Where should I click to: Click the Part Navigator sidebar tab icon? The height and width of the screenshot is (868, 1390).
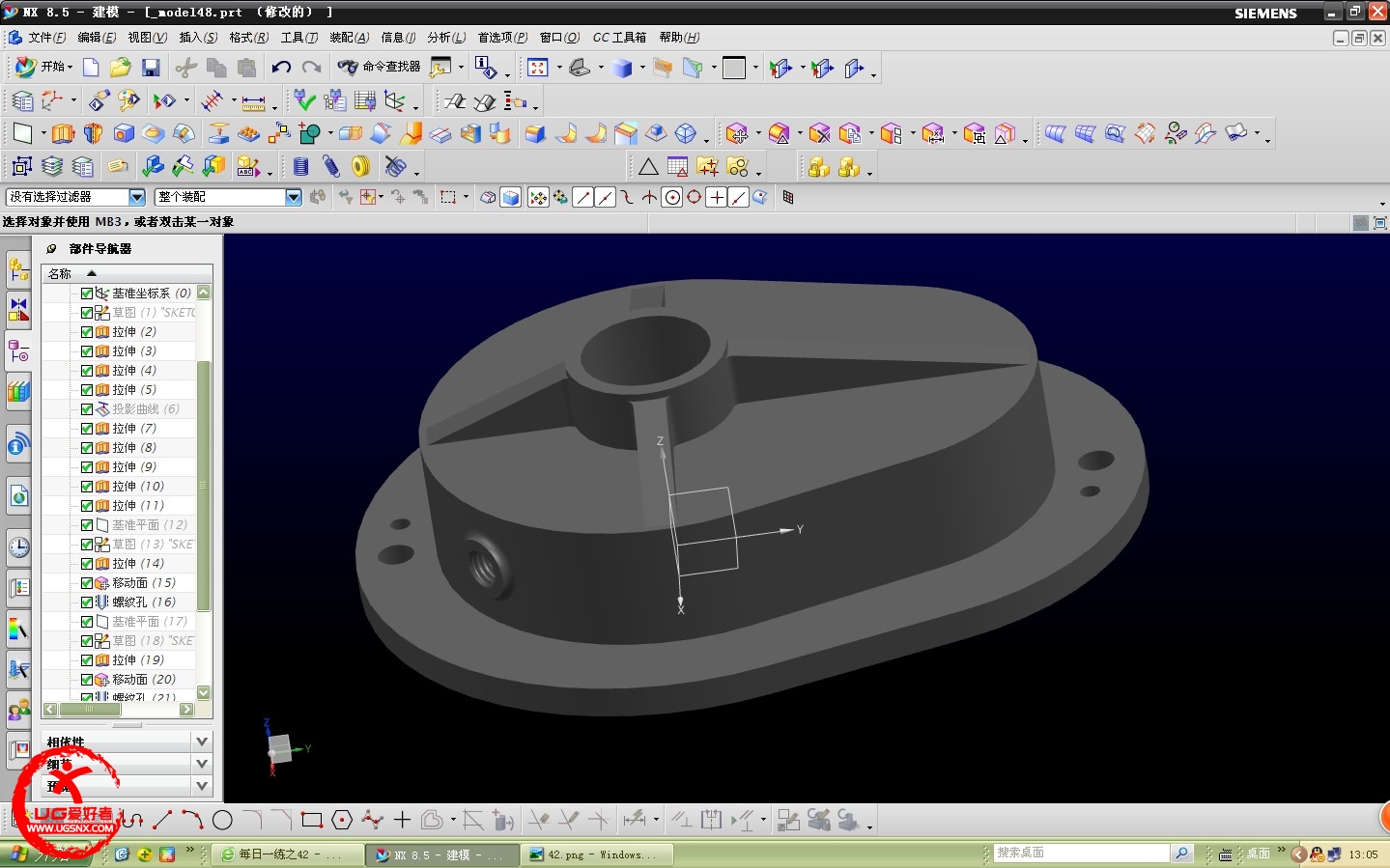(18, 350)
